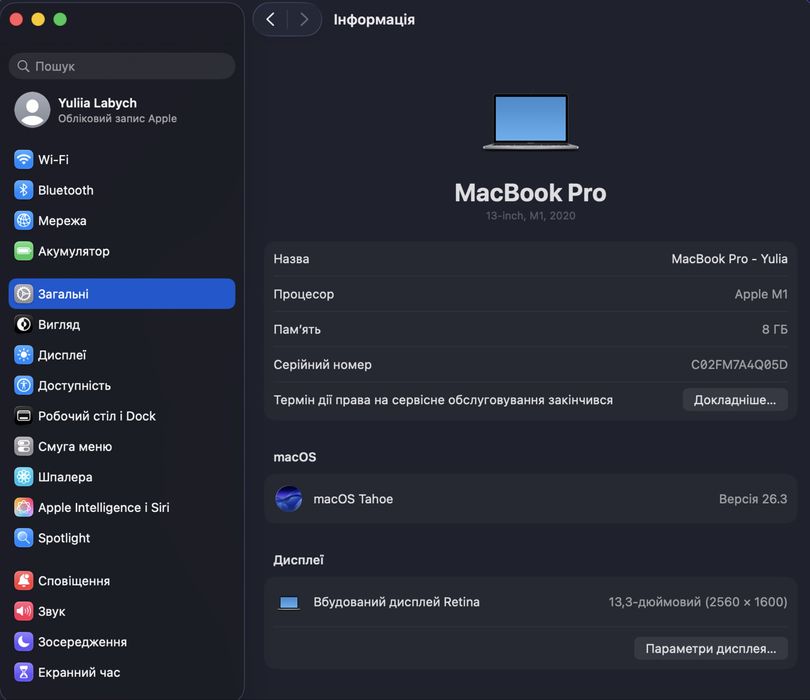810x700 pixels.
Task: Select the Spotlight sidebar label
Action: point(64,538)
